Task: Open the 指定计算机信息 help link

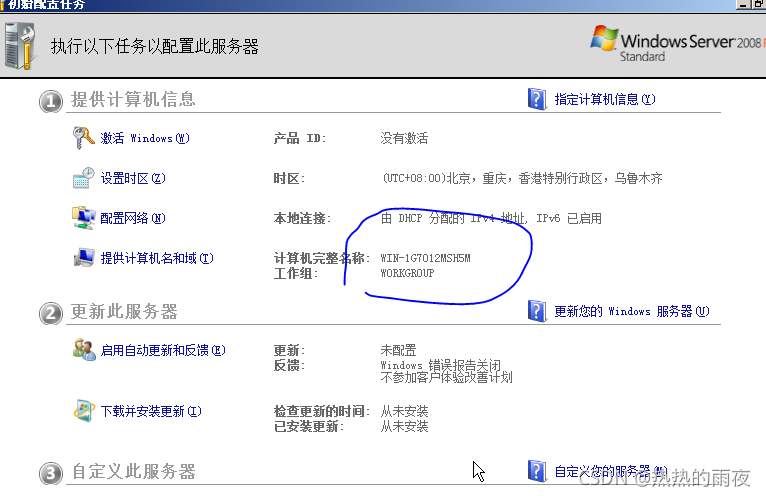Action: tap(605, 100)
